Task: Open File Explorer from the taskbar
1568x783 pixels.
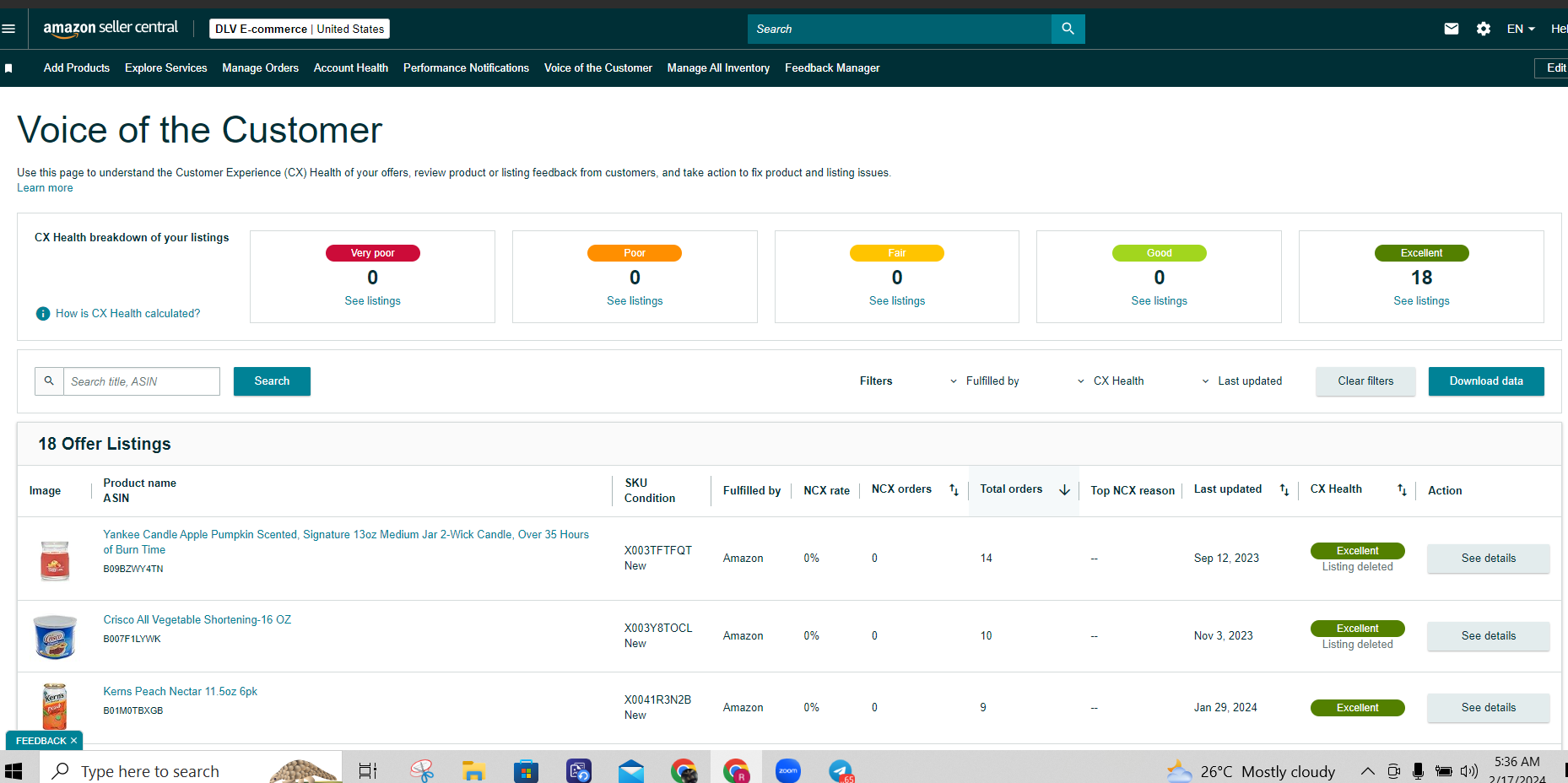Action: click(473, 771)
